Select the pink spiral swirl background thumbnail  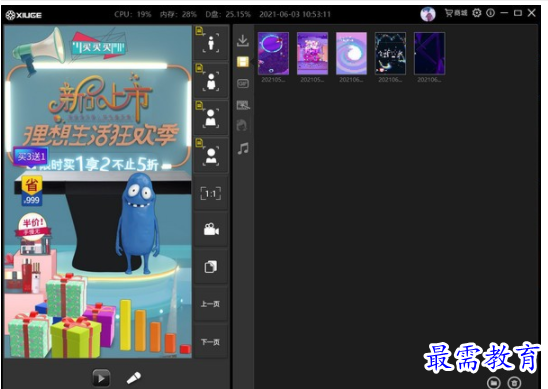pyautogui.click(x=351, y=53)
